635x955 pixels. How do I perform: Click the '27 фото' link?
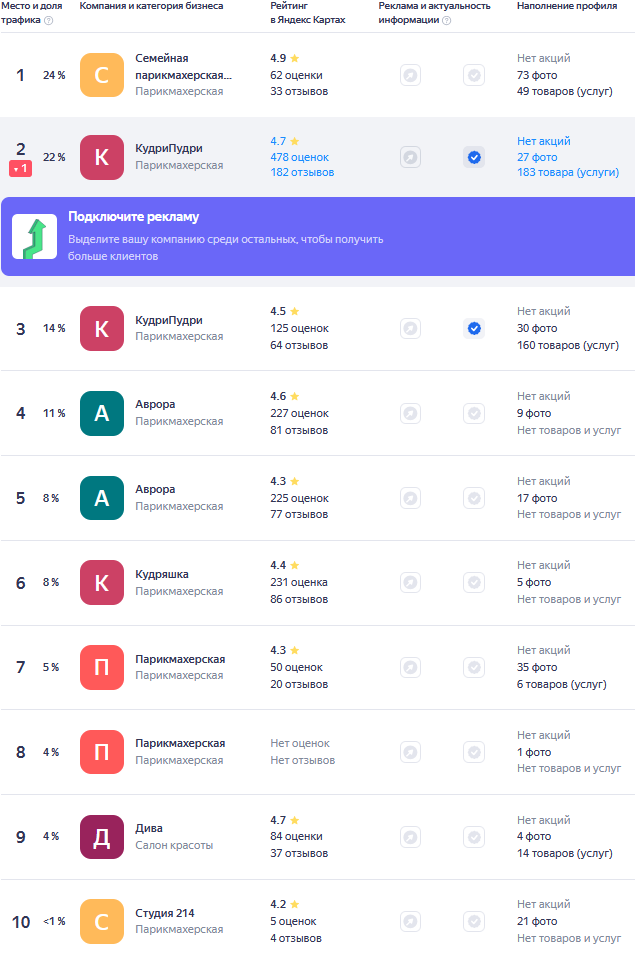pyautogui.click(x=537, y=157)
